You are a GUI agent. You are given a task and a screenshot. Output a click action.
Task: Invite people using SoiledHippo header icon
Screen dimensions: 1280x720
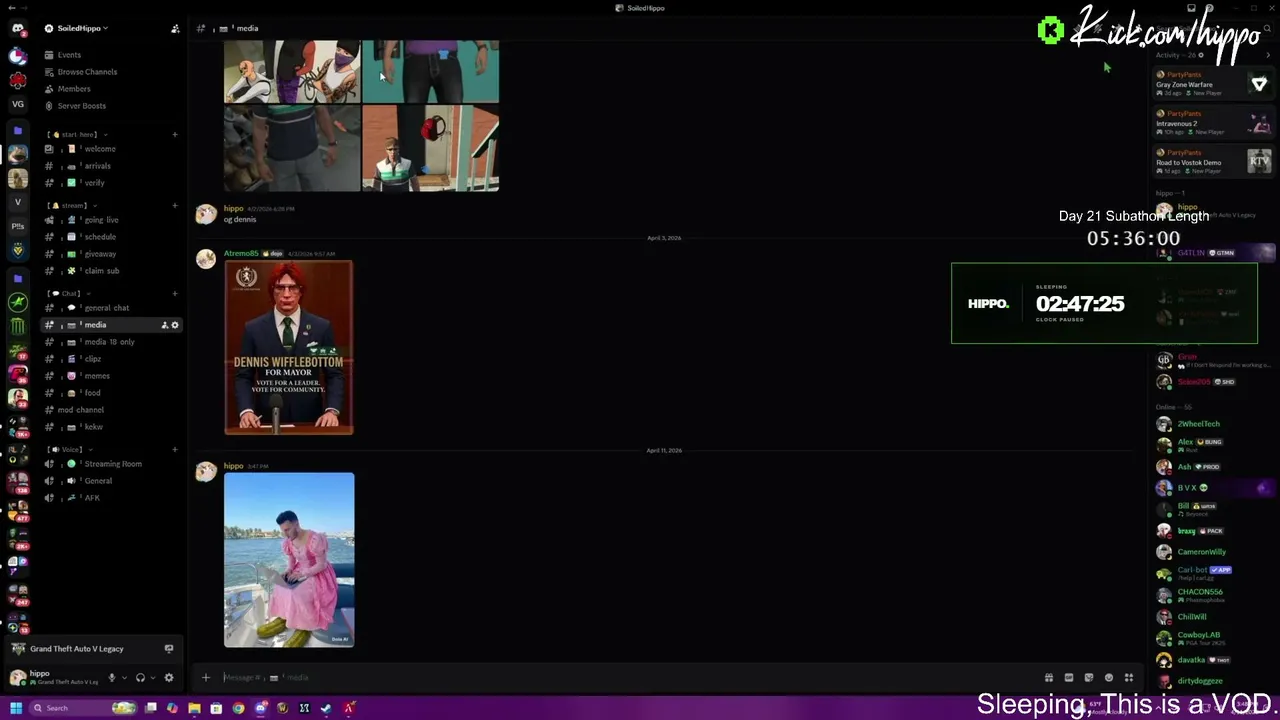(x=175, y=29)
